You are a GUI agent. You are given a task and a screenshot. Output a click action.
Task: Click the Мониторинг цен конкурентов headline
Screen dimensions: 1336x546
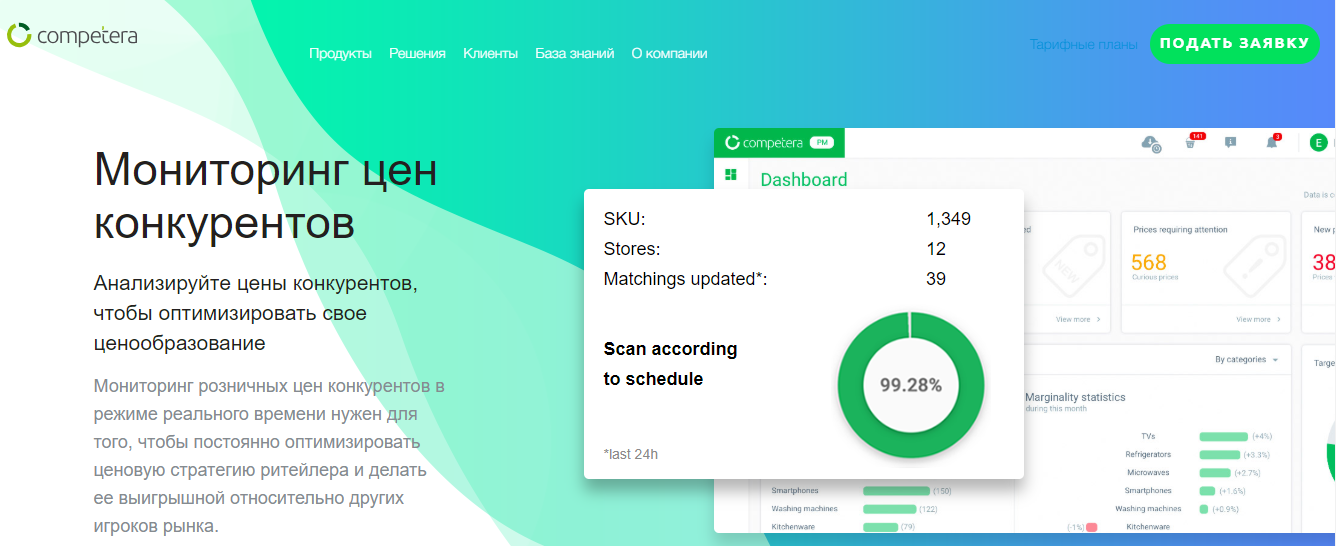click(265, 196)
